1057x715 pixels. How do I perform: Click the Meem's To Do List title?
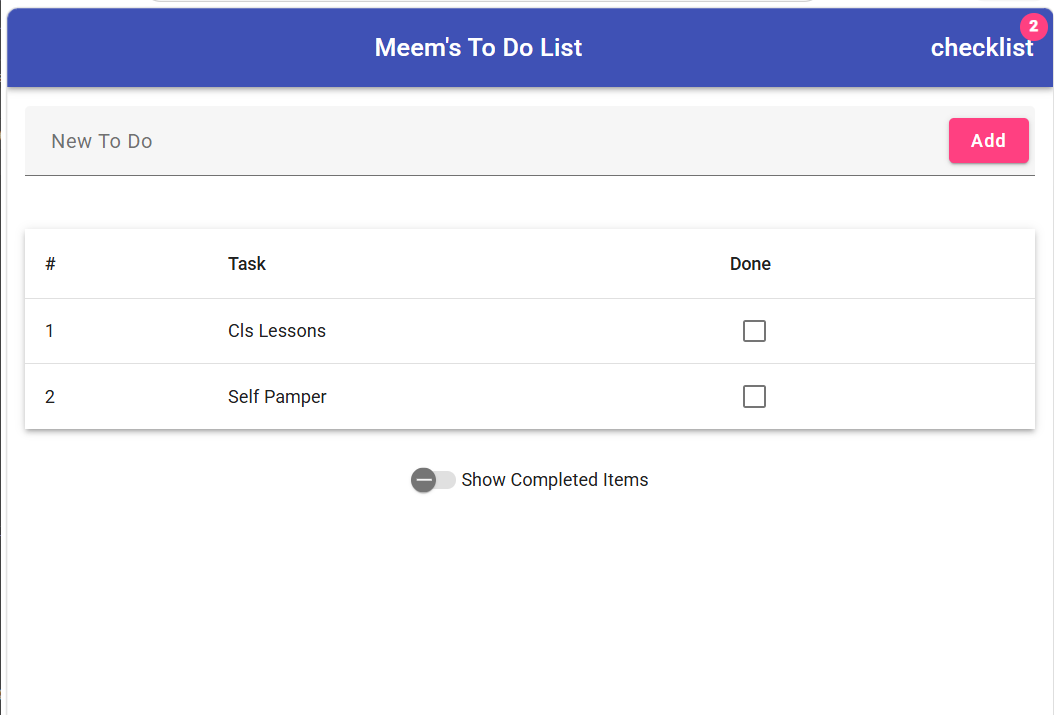(478, 48)
